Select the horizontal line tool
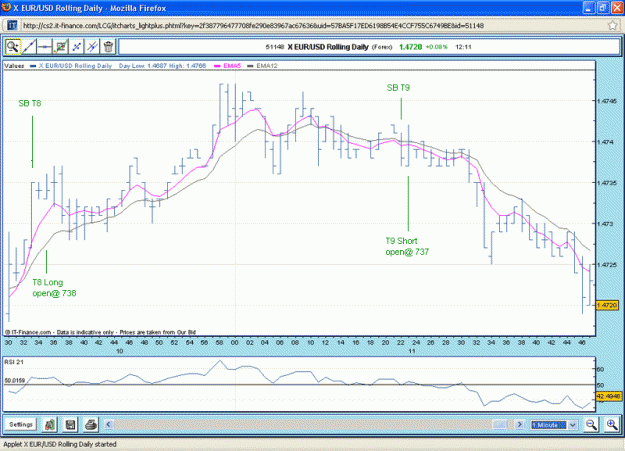Screen dimensions: 625x451 click(x=45, y=47)
